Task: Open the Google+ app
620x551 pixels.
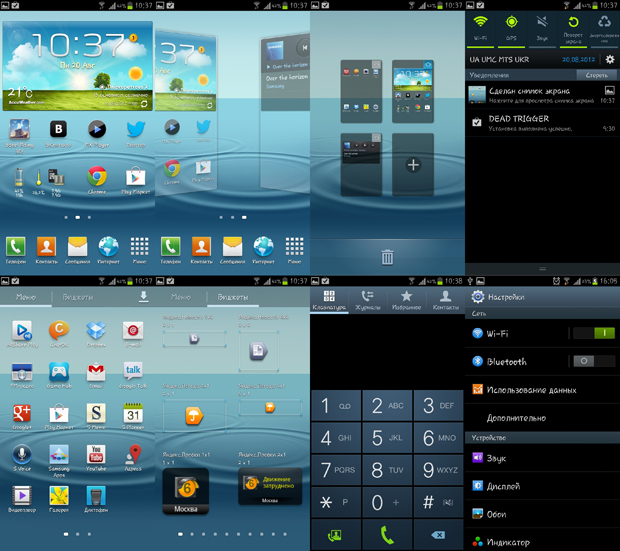Action: pos(22,413)
